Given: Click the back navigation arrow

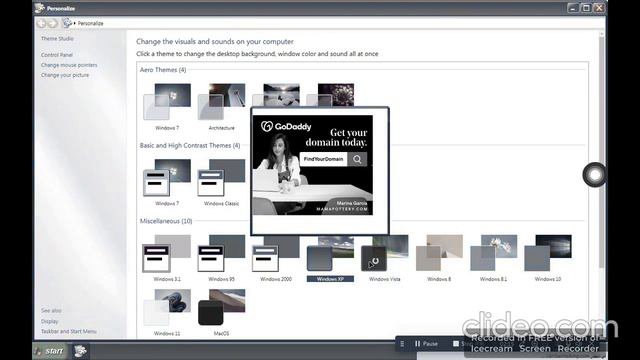Looking at the screenshot, I should 41,23.
